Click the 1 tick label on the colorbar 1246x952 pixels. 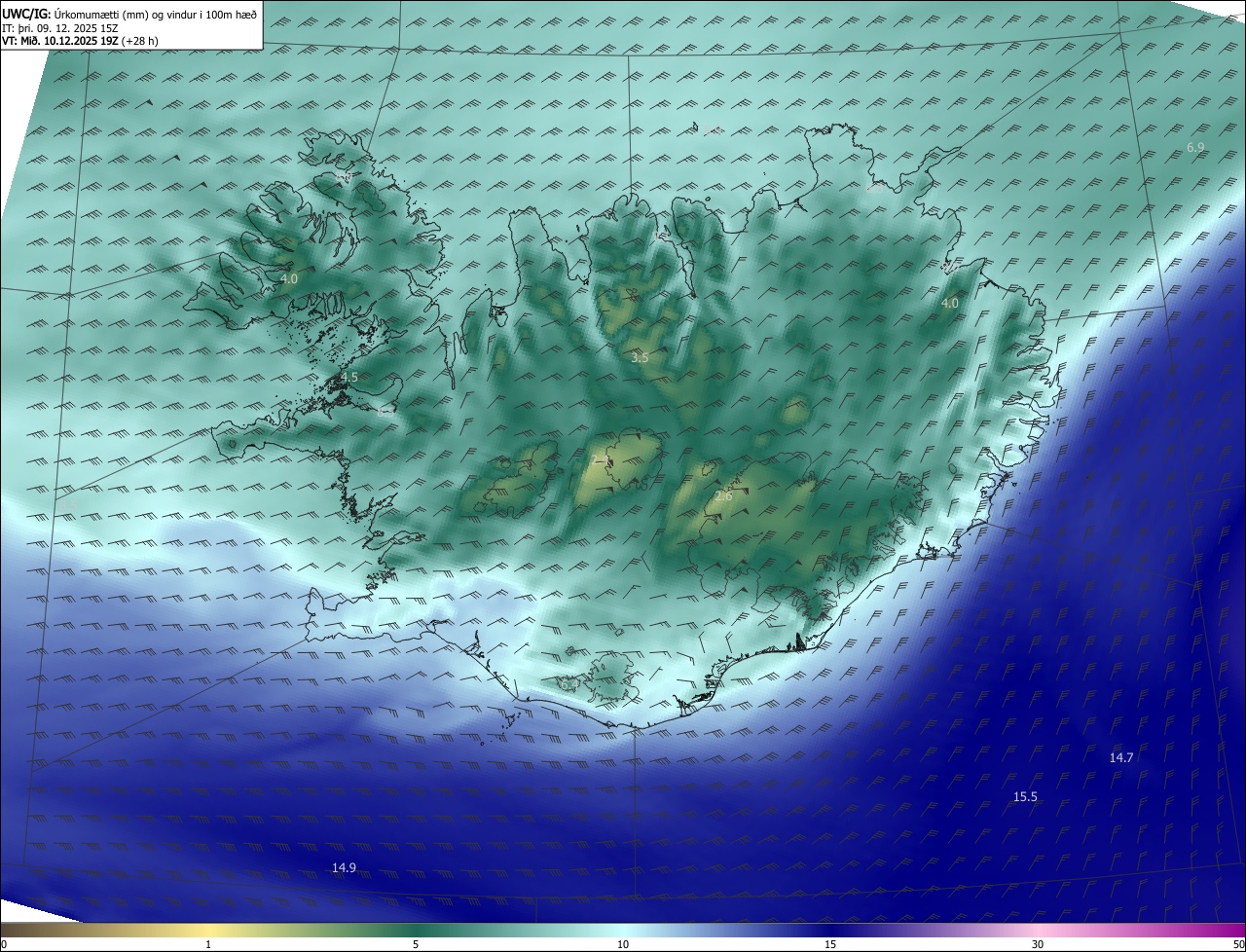click(208, 944)
